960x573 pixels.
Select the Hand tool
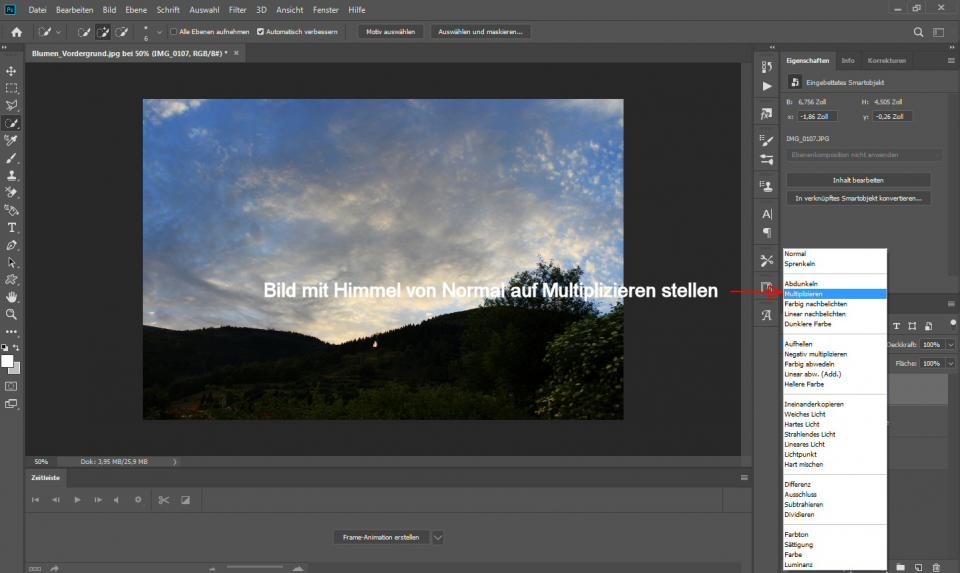click(12, 296)
